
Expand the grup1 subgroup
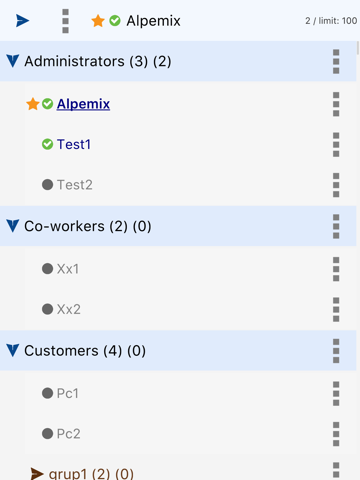click(37, 474)
